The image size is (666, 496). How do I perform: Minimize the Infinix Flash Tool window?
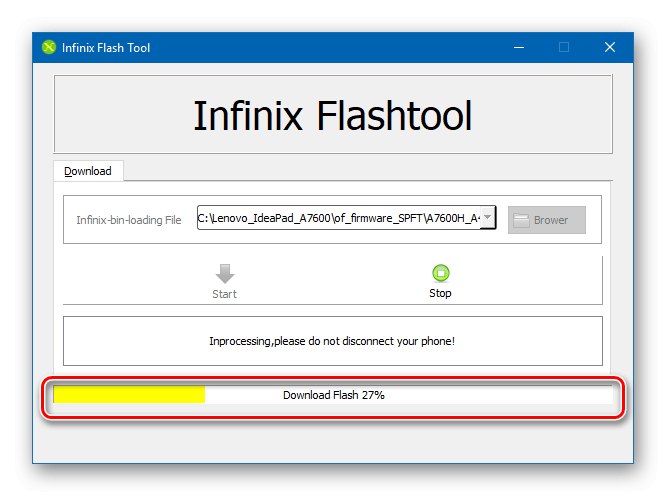[519, 47]
